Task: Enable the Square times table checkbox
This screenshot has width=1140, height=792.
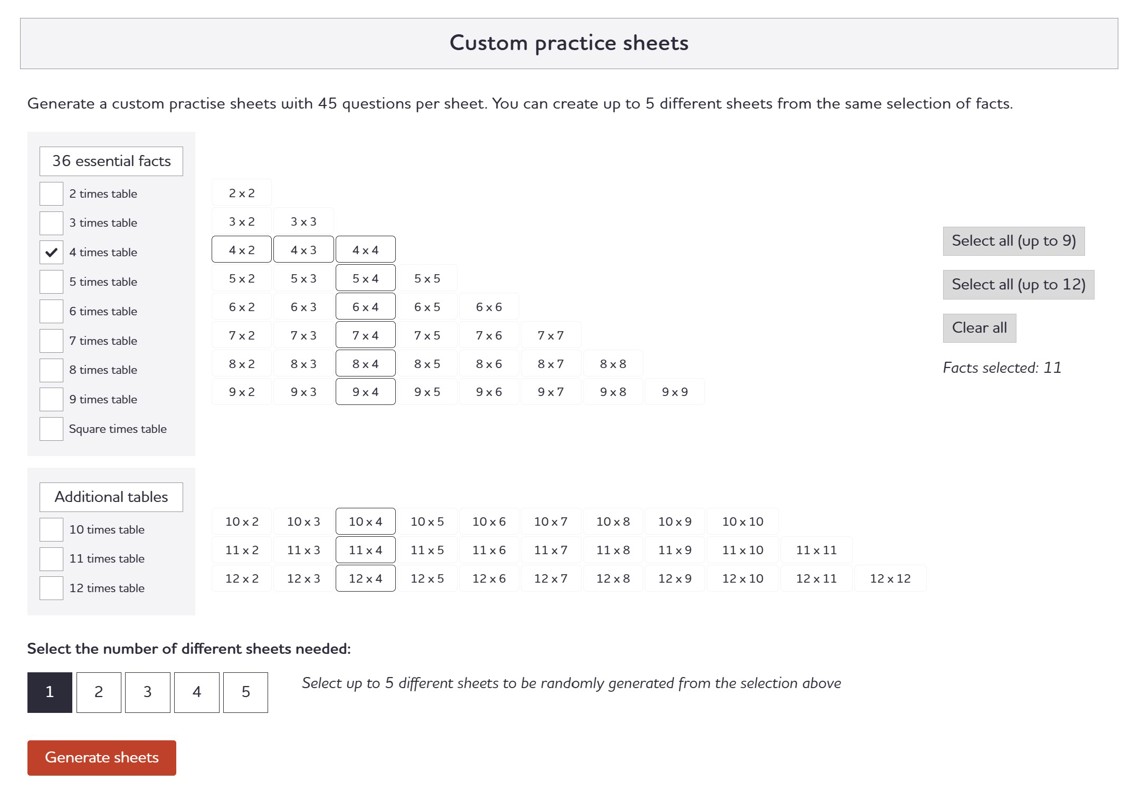Action: pos(51,429)
